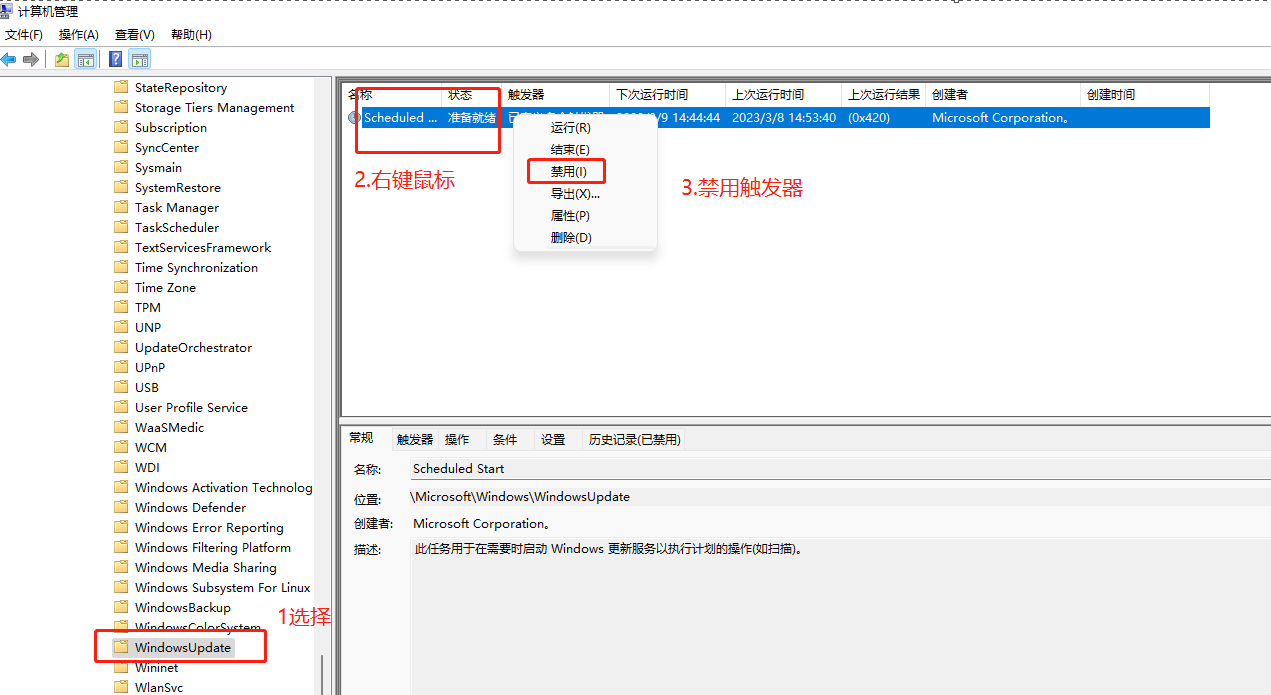The height and width of the screenshot is (695, 1271).
Task: Toggle the show/hide action pane icon
Action: tap(139, 59)
